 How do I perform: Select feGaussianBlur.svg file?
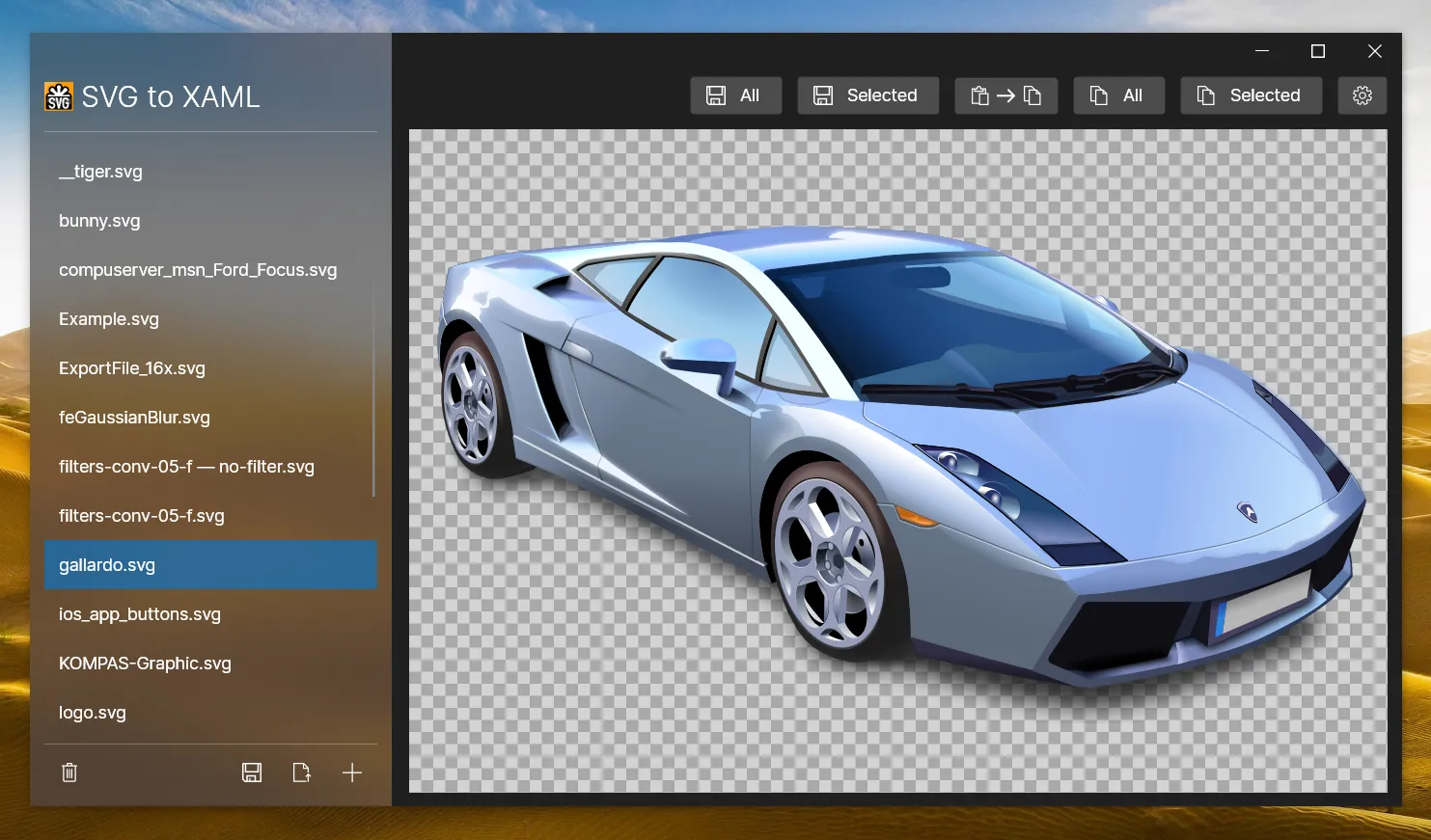pos(210,418)
